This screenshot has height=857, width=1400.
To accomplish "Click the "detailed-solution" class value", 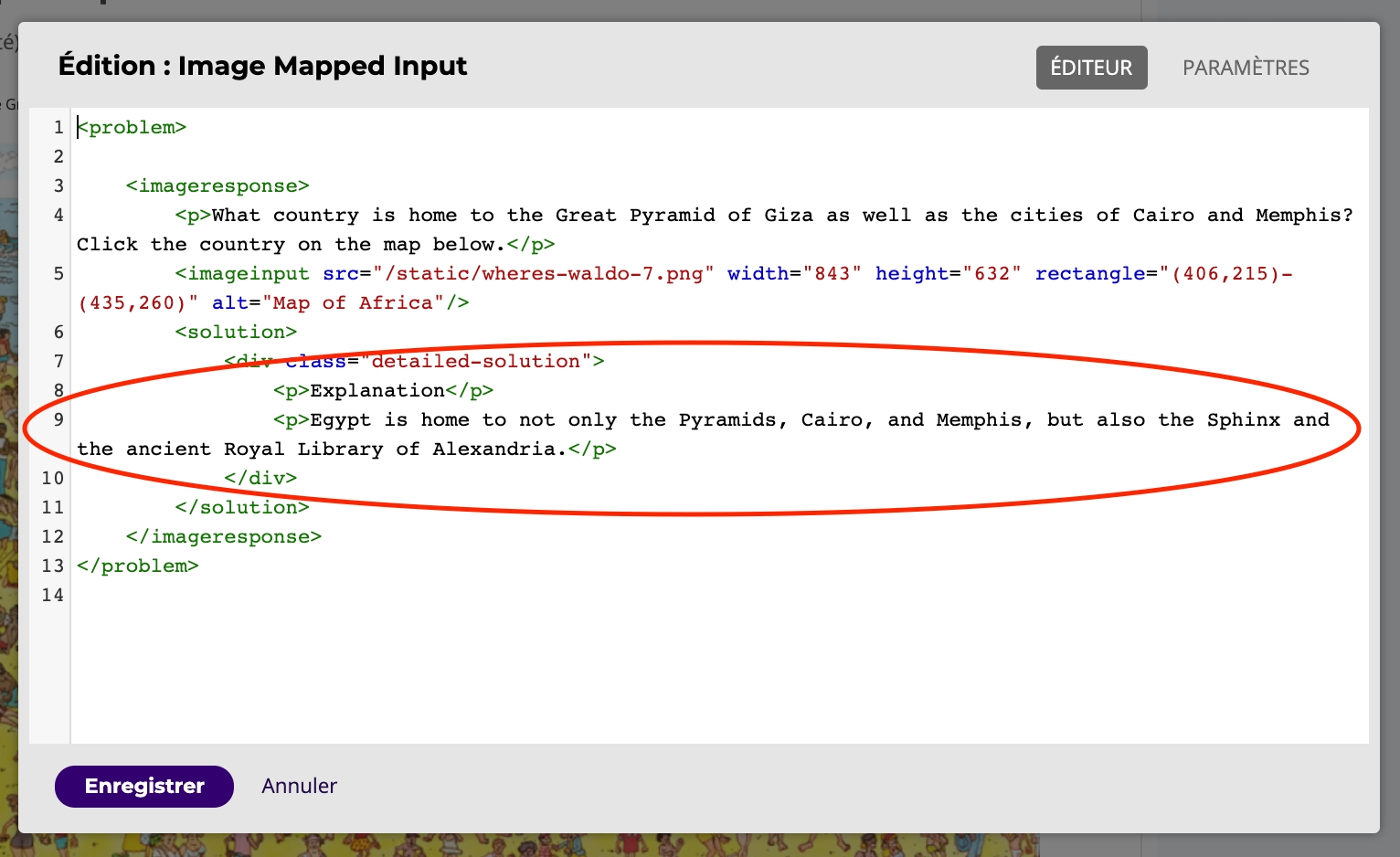I will (475, 362).
